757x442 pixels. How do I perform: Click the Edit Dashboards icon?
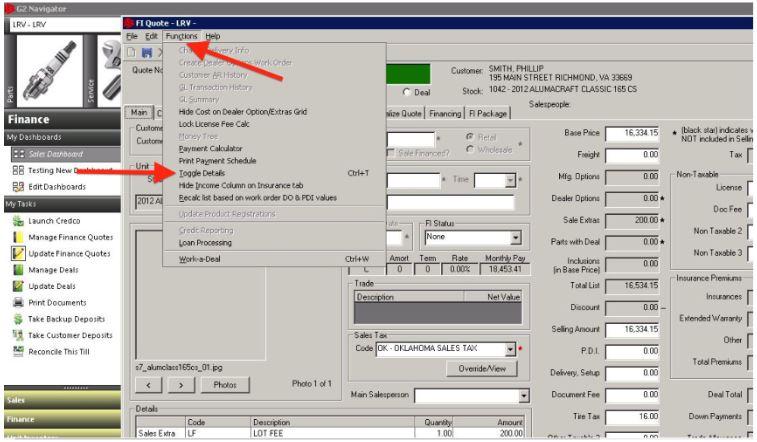(18, 187)
